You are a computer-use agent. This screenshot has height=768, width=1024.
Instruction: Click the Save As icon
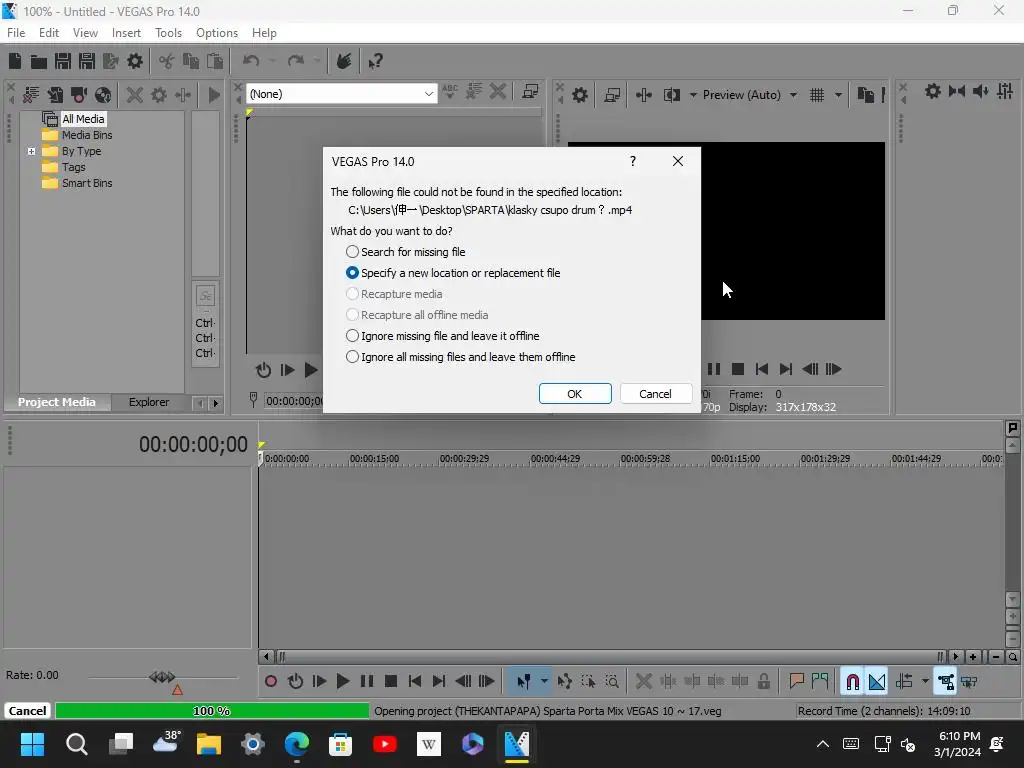[x=87, y=61]
